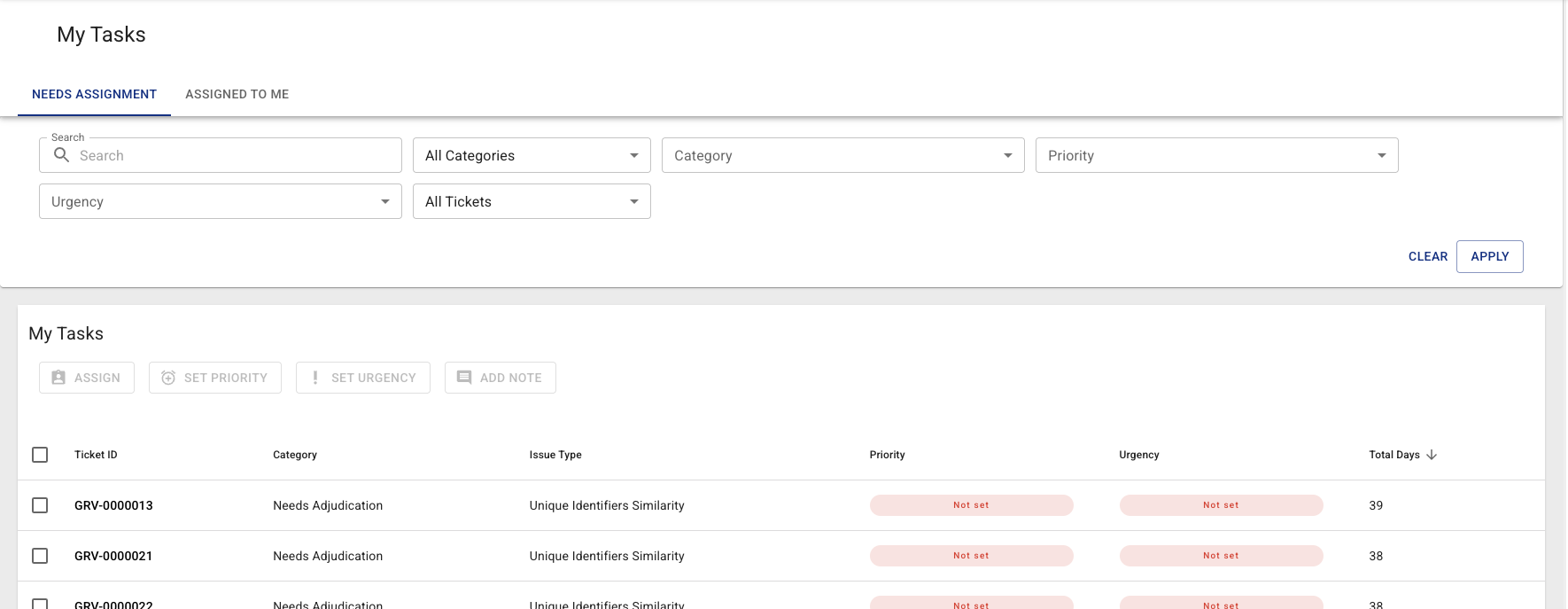Click Needs Adjudication in the GRV-0000013 row
Image resolution: width=1568 pixels, height=609 pixels.
[x=328, y=505]
